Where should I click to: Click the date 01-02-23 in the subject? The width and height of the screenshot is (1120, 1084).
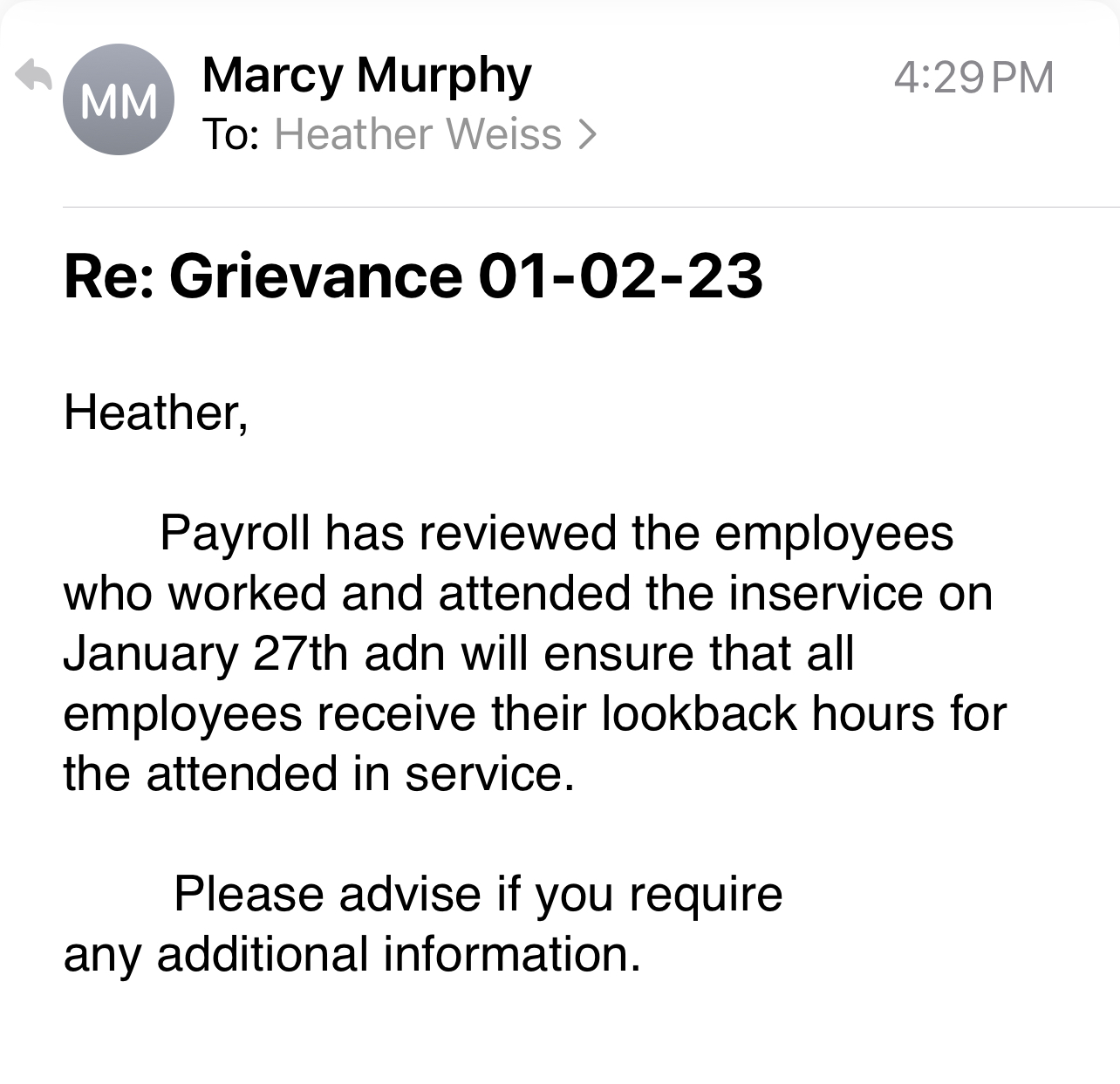[x=620, y=276]
